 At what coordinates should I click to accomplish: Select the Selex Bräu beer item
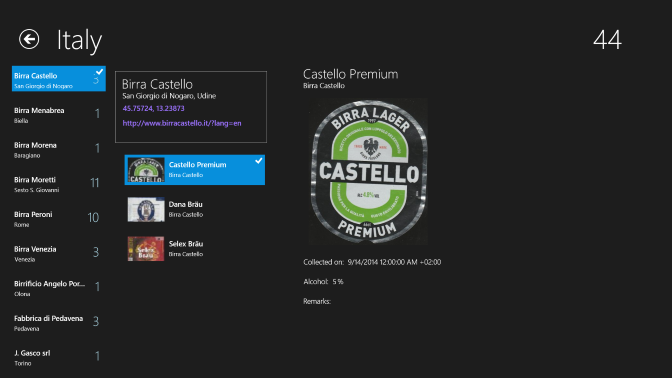(x=195, y=249)
